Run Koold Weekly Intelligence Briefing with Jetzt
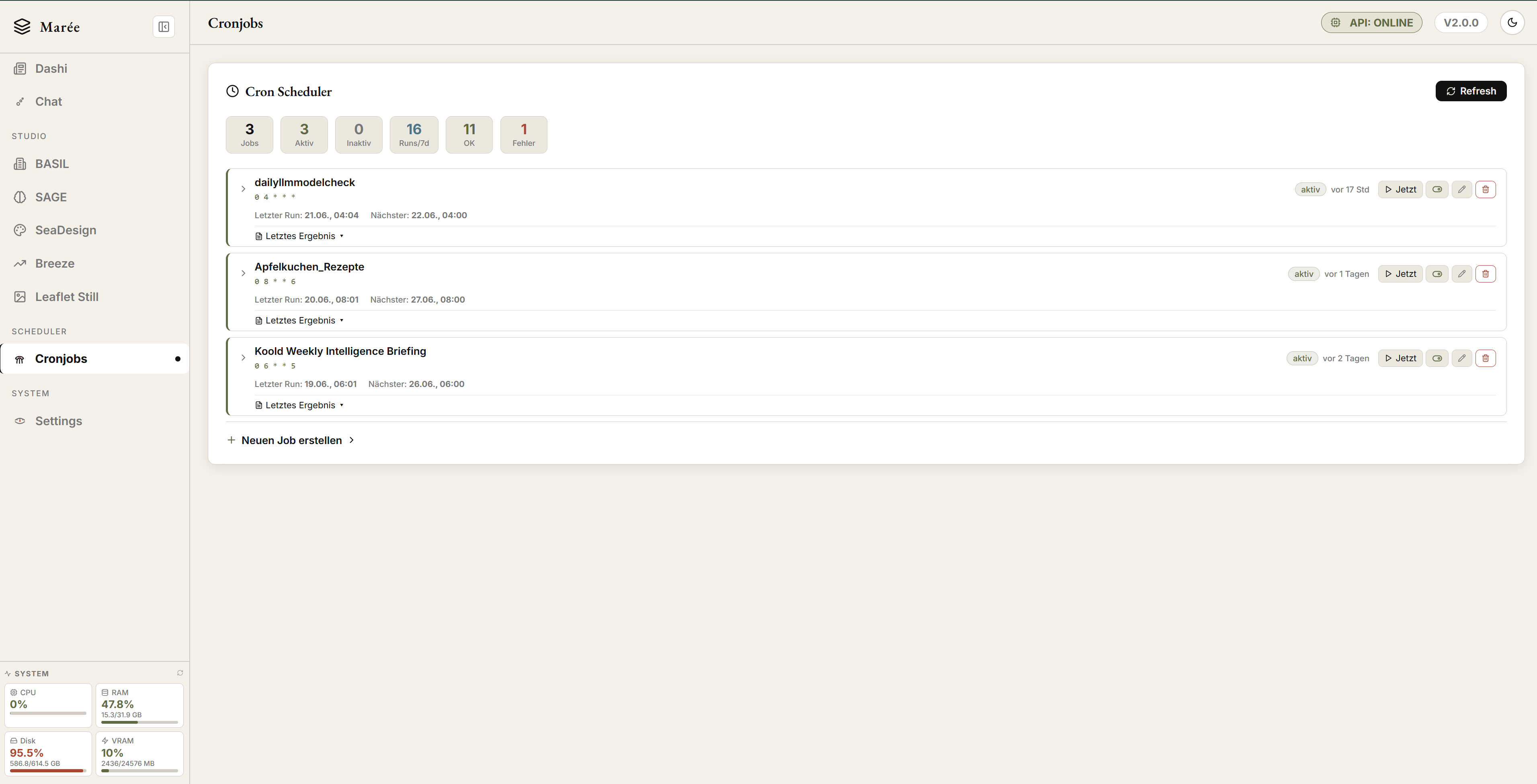 click(1400, 358)
